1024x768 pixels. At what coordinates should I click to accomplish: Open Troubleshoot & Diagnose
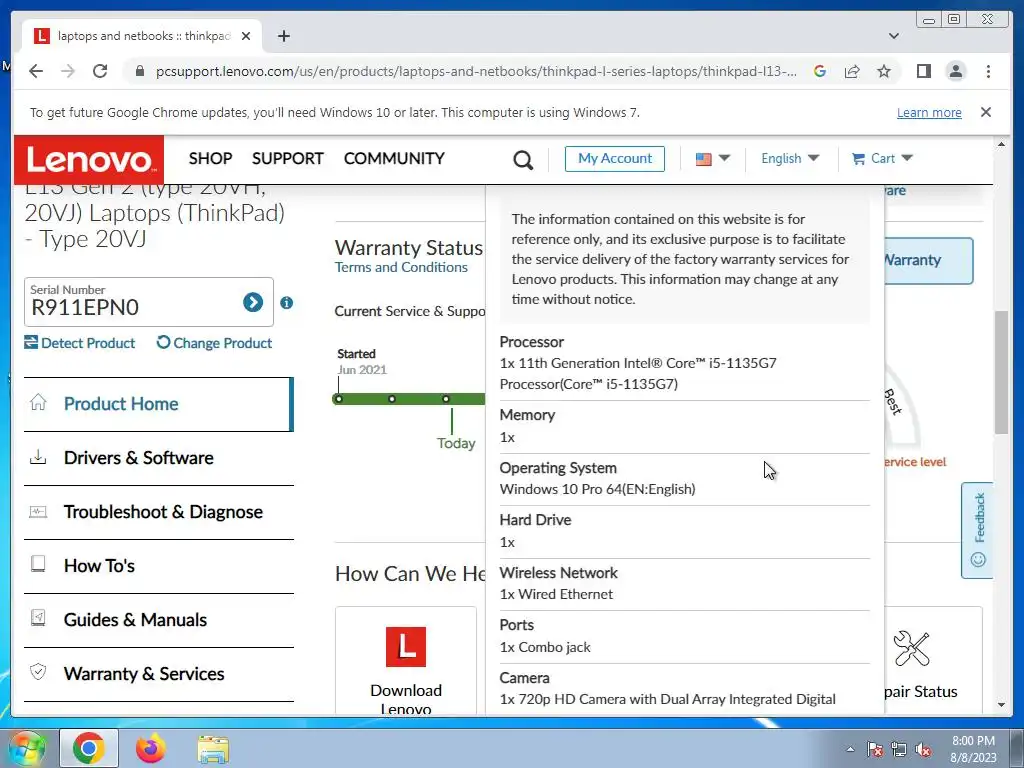point(159,513)
